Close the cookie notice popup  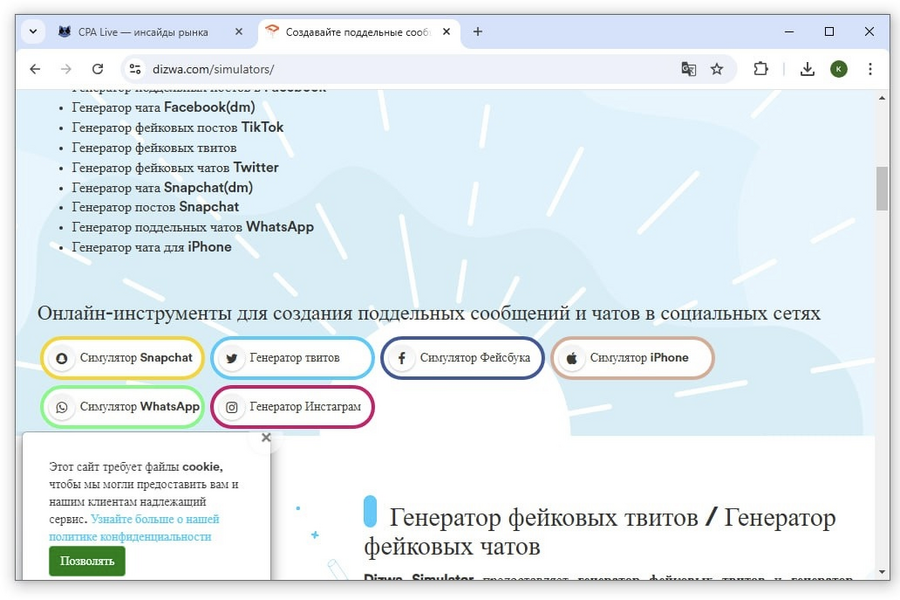[266, 438]
